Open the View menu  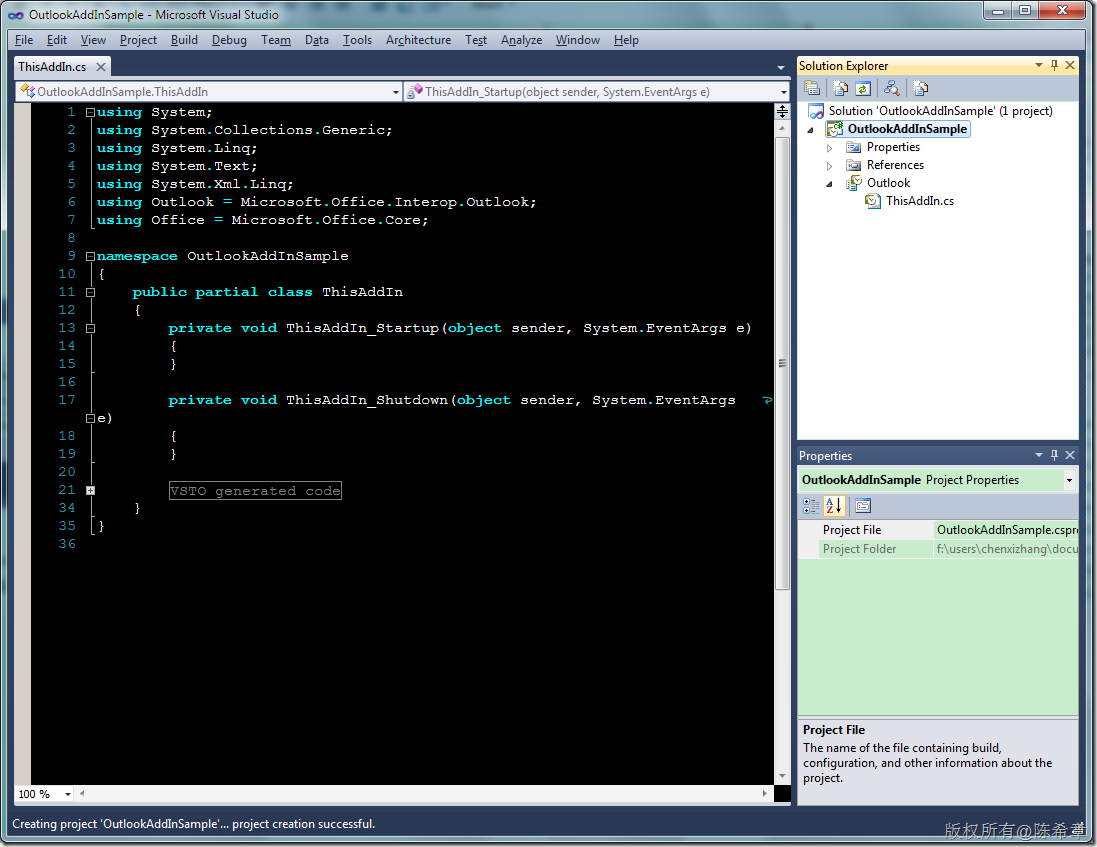[x=93, y=40]
